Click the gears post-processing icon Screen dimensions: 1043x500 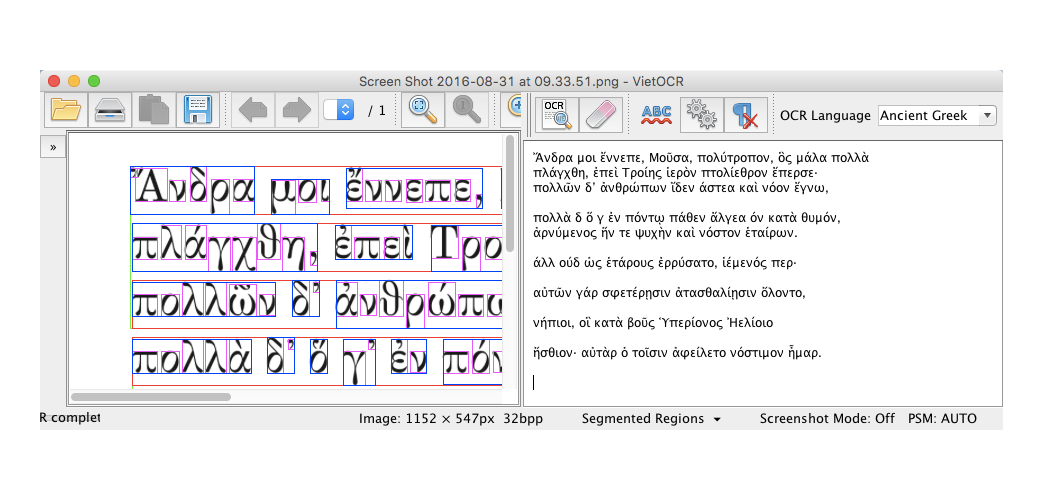(x=701, y=116)
